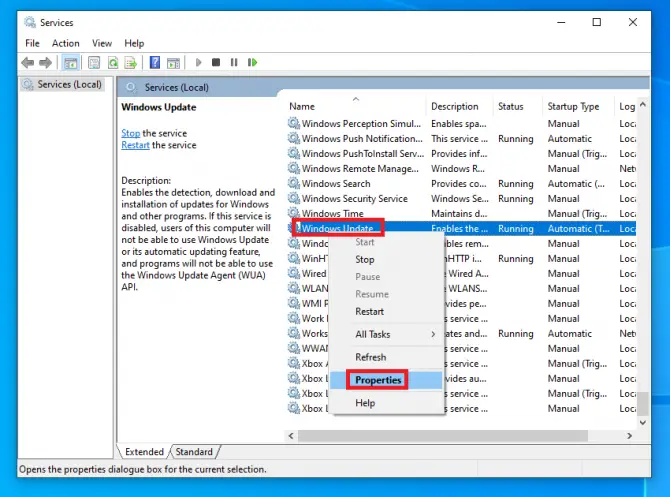The height and width of the screenshot is (497, 670).
Task: Click the Stop the service link
Action: click(130, 133)
